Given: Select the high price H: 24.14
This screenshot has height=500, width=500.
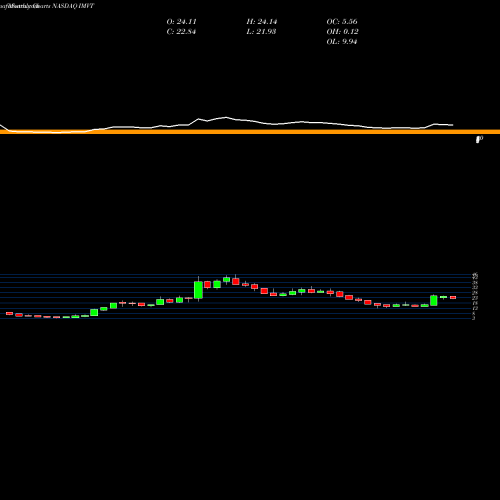Looking at the screenshot, I should tap(262, 22).
